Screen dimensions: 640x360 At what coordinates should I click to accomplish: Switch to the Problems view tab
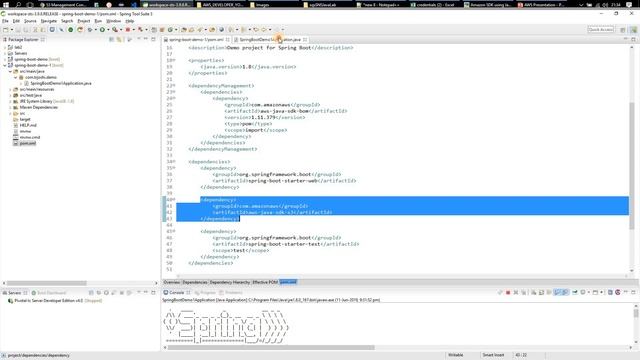231,293
